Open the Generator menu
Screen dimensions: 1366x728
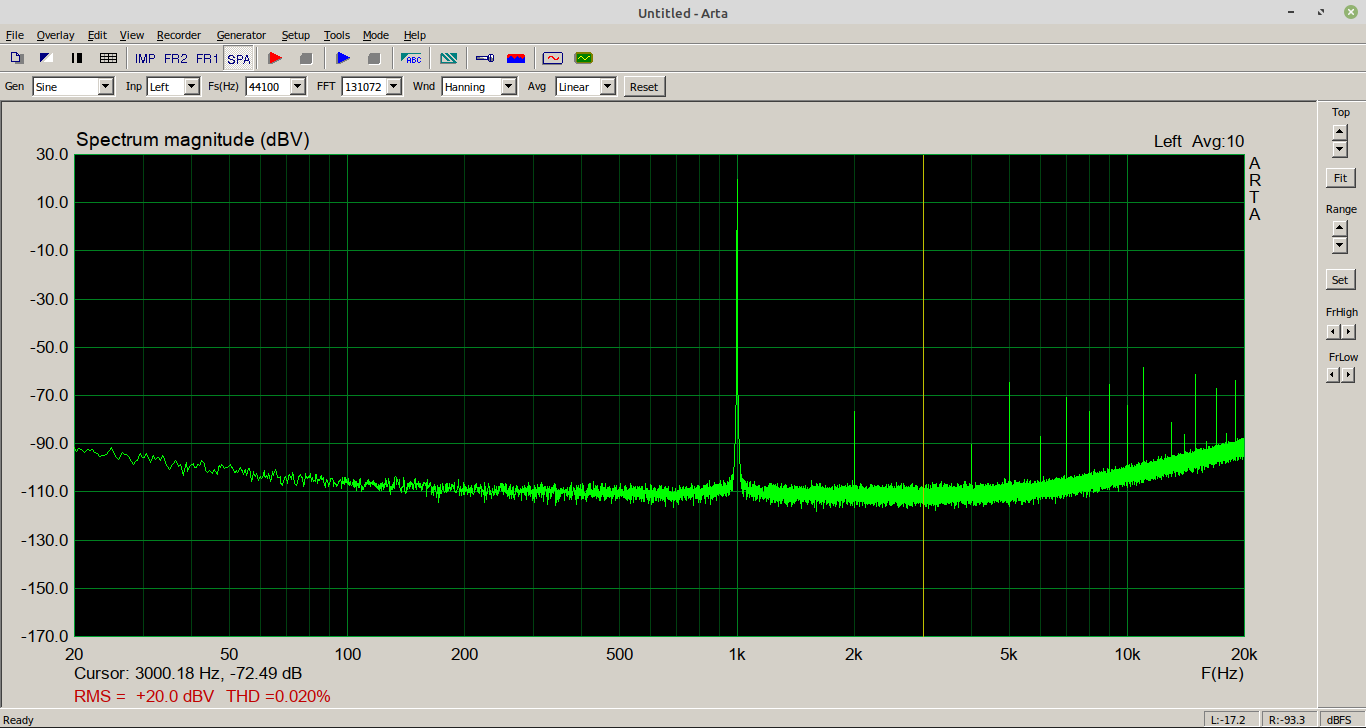[x=241, y=35]
